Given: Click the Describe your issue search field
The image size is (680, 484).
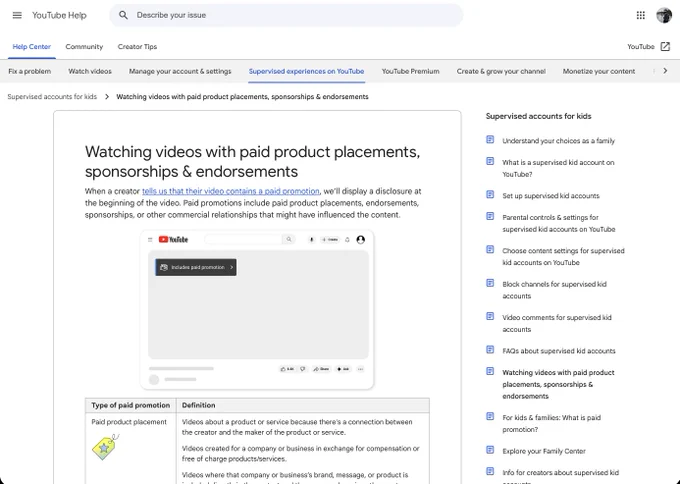Looking at the screenshot, I should click(x=286, y=15).
